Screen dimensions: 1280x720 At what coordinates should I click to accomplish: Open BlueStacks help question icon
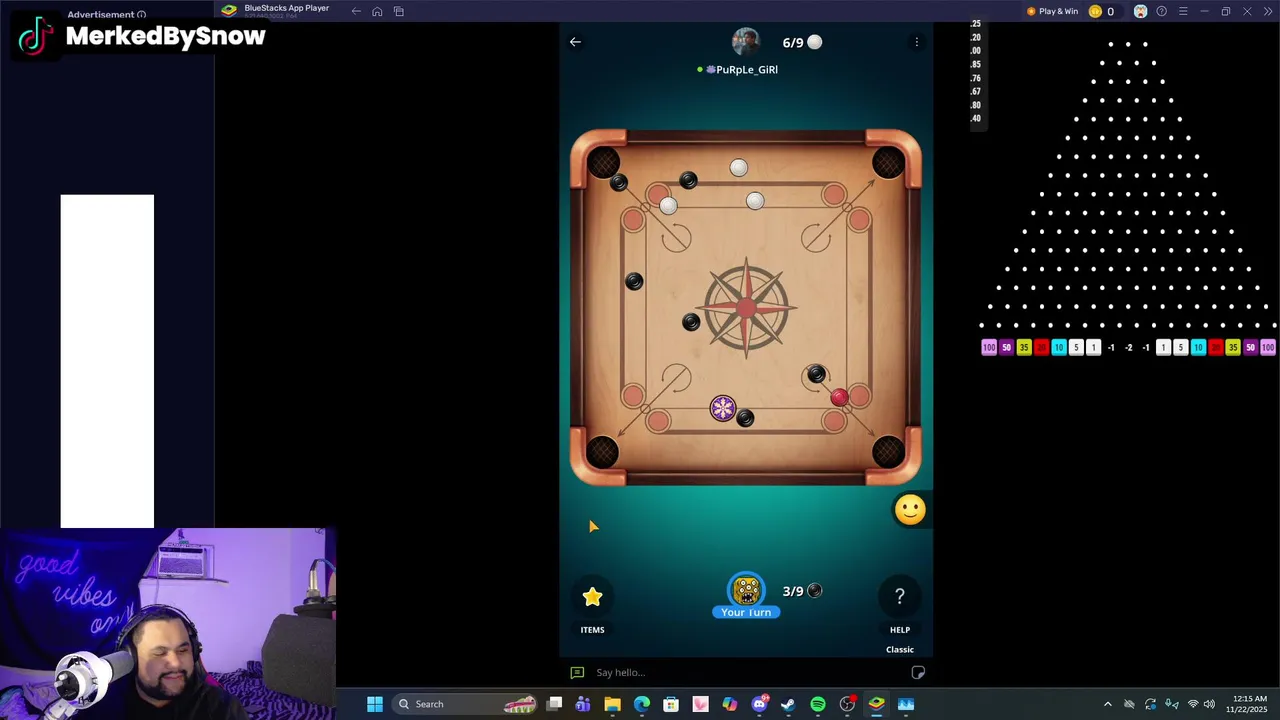tap(1161, 11)
